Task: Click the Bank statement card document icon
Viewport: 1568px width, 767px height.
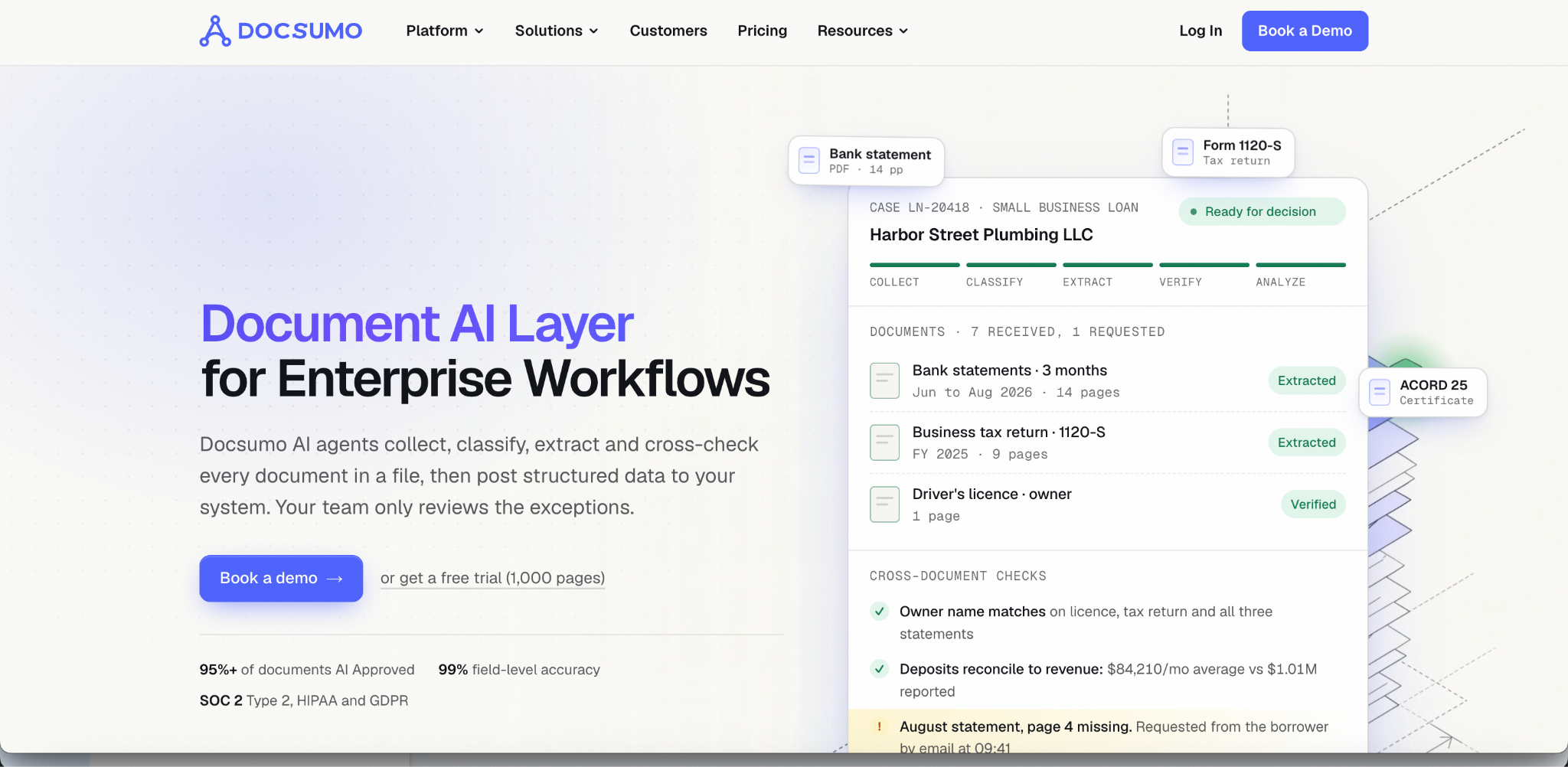Action: 808,161
